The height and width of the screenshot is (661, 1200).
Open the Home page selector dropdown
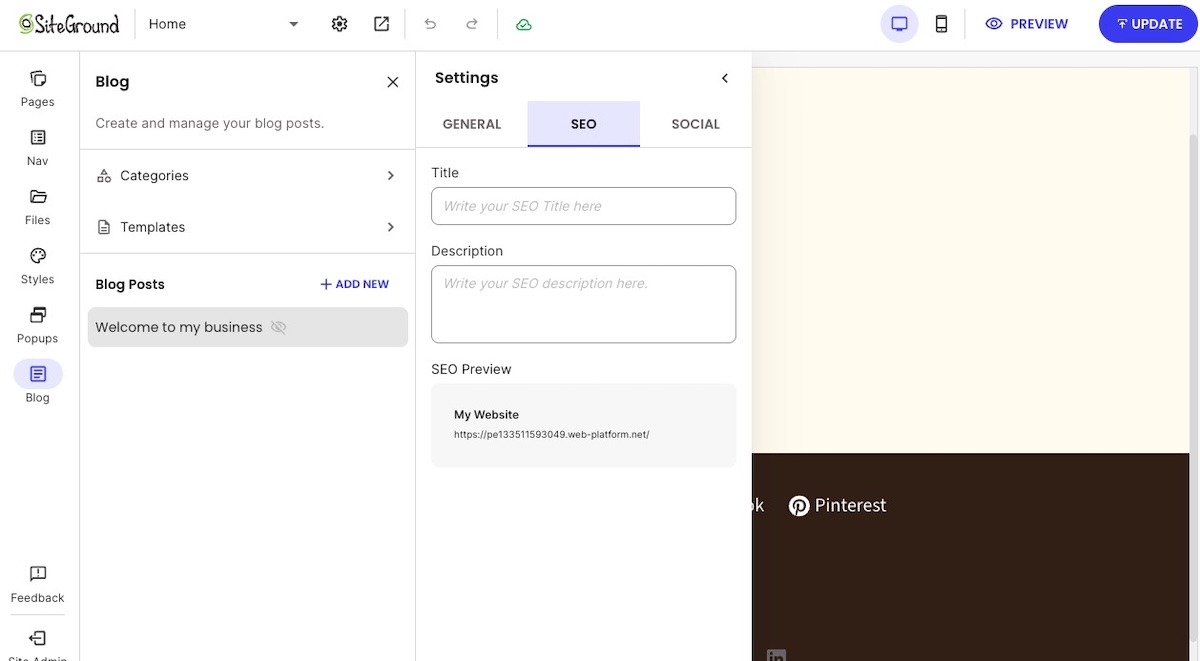[x=224, y=24]
